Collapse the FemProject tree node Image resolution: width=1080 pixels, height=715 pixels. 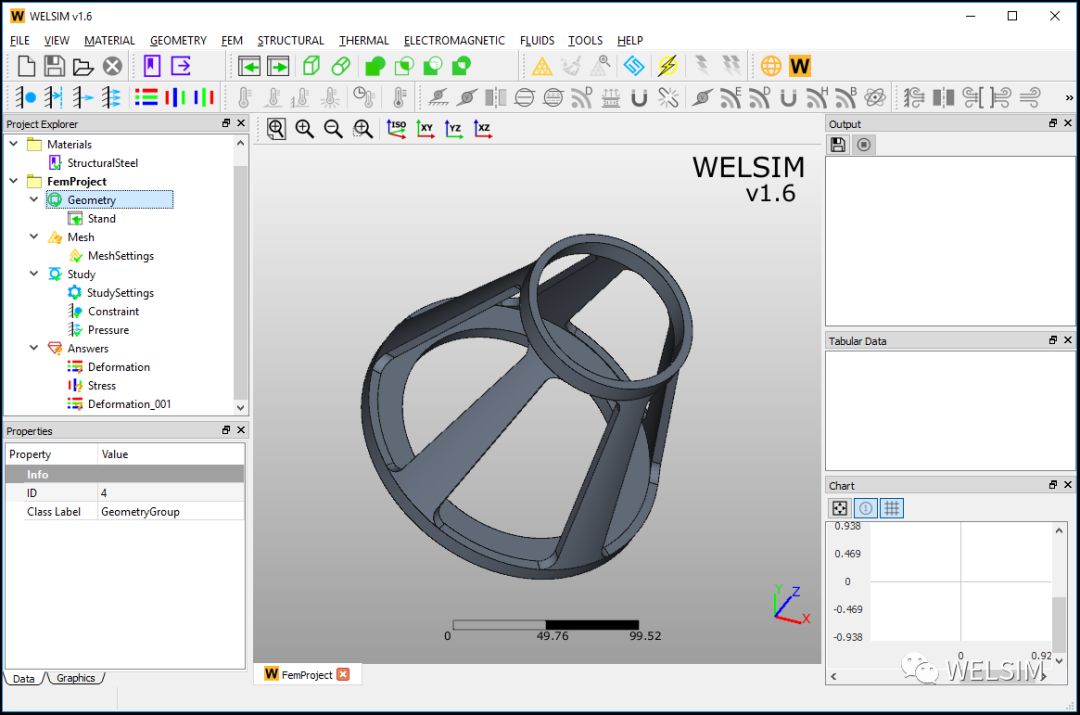[14, 180]
